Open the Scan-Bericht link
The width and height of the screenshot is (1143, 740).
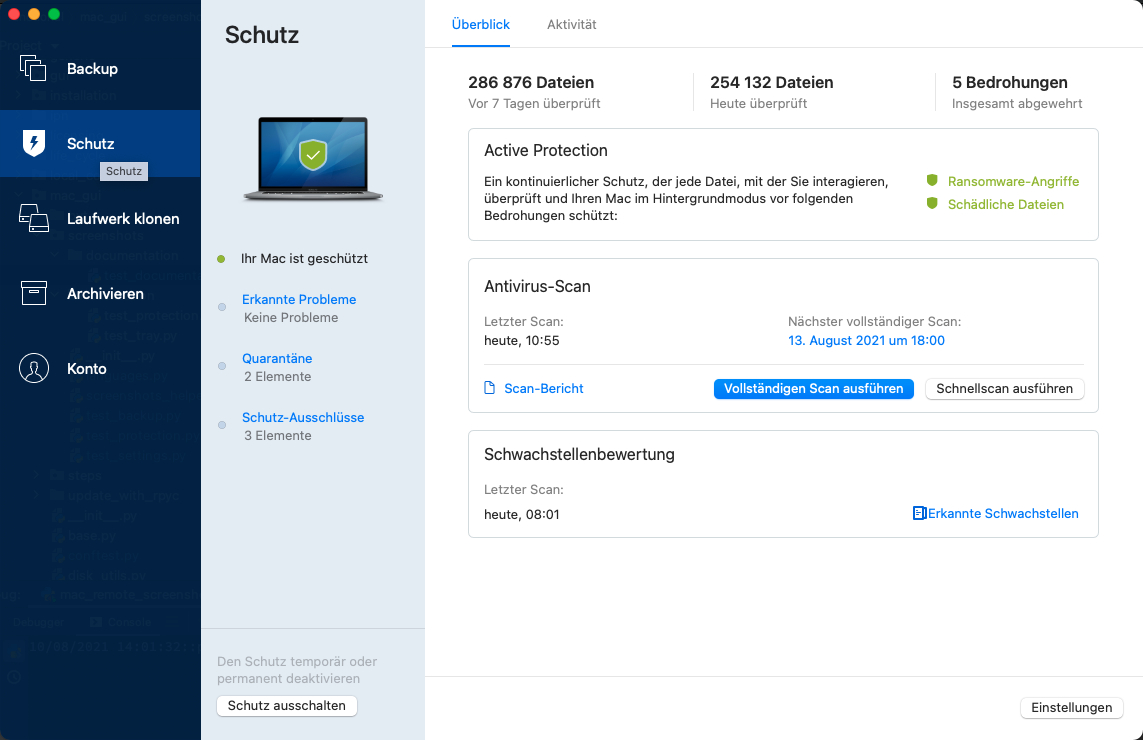544,389
